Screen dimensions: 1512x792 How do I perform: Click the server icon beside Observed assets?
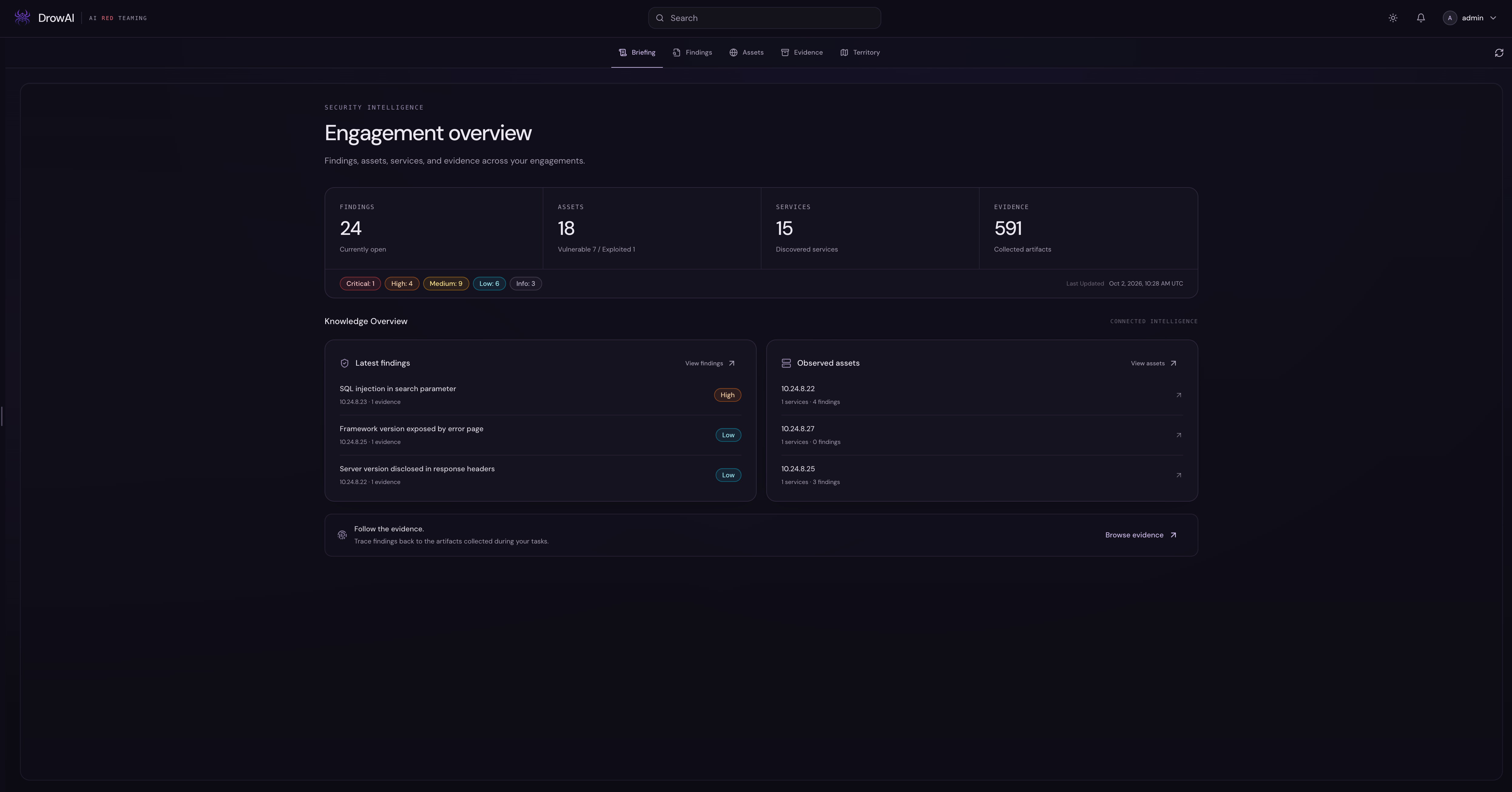click(787, 364)
